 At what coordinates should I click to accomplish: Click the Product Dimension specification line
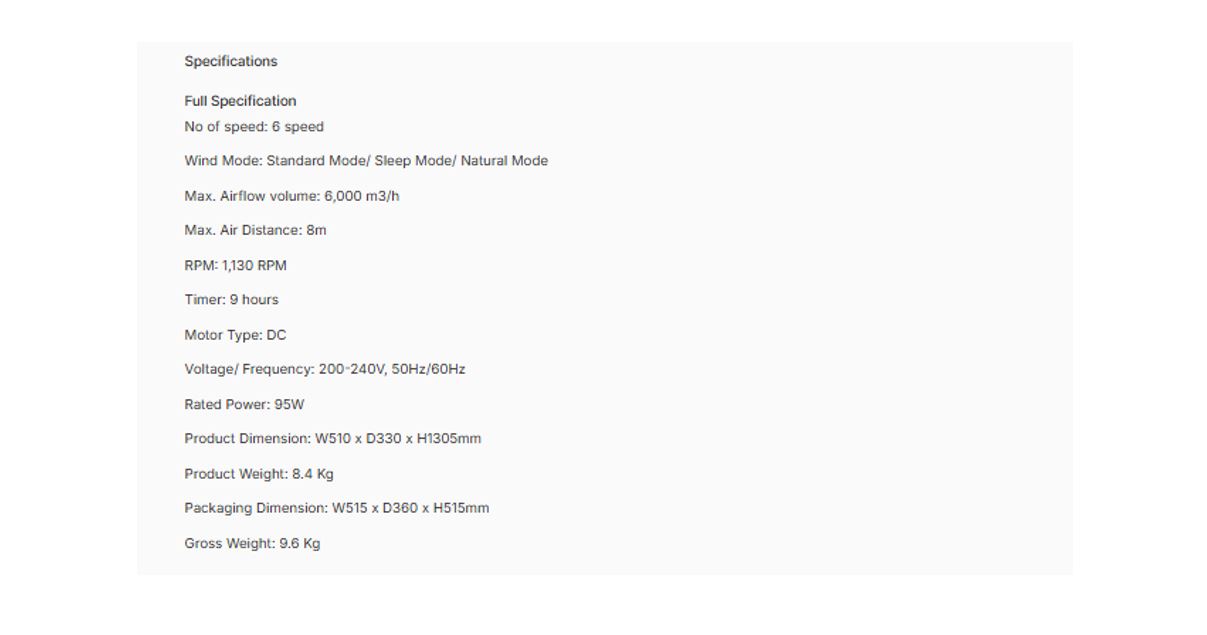pyautogui.click(x=333, y=438)
